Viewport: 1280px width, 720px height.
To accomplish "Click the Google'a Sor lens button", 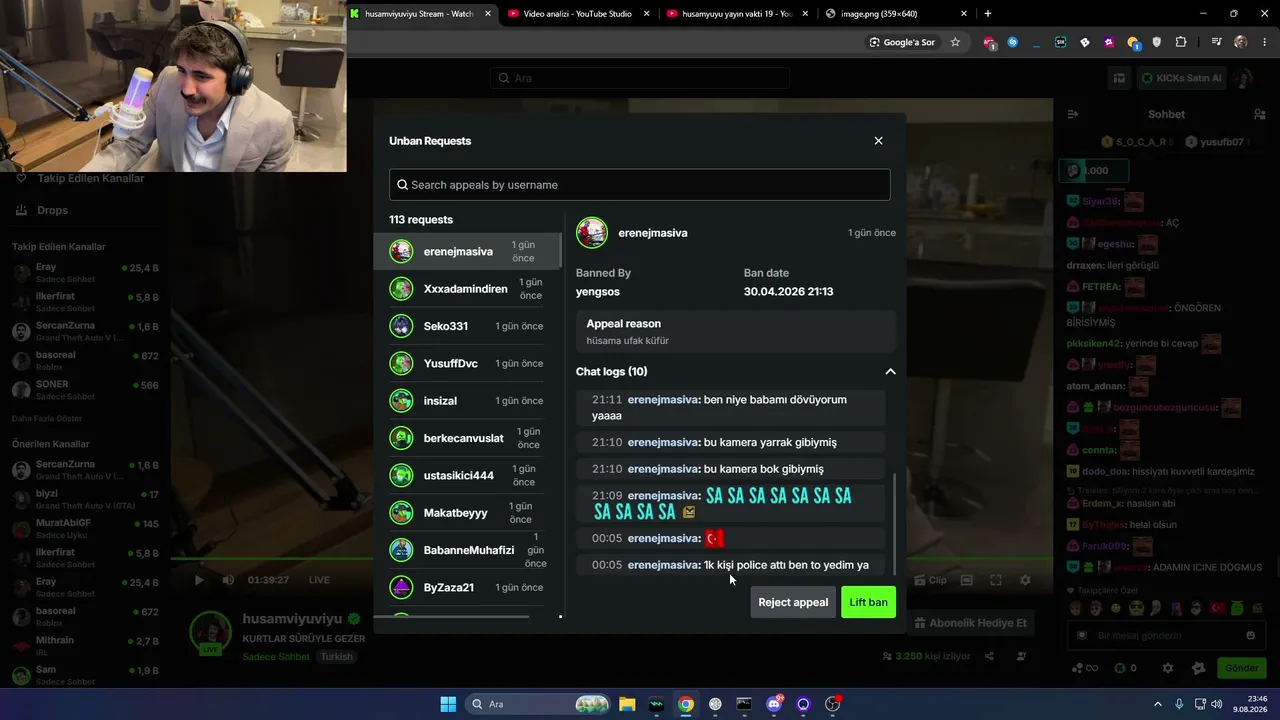I will (902, 42).
